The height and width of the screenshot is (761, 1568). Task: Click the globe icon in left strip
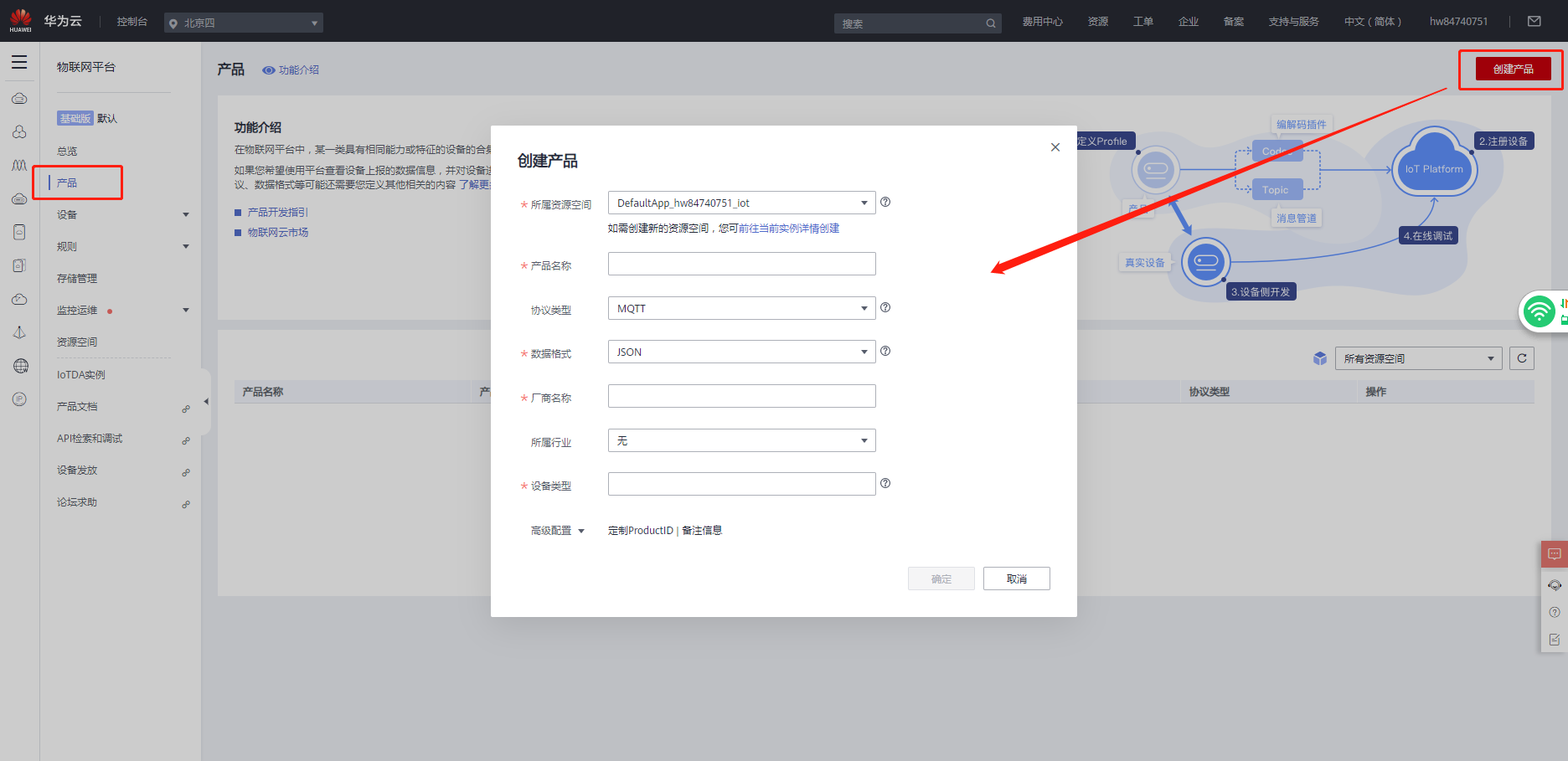tap(20, 366)
